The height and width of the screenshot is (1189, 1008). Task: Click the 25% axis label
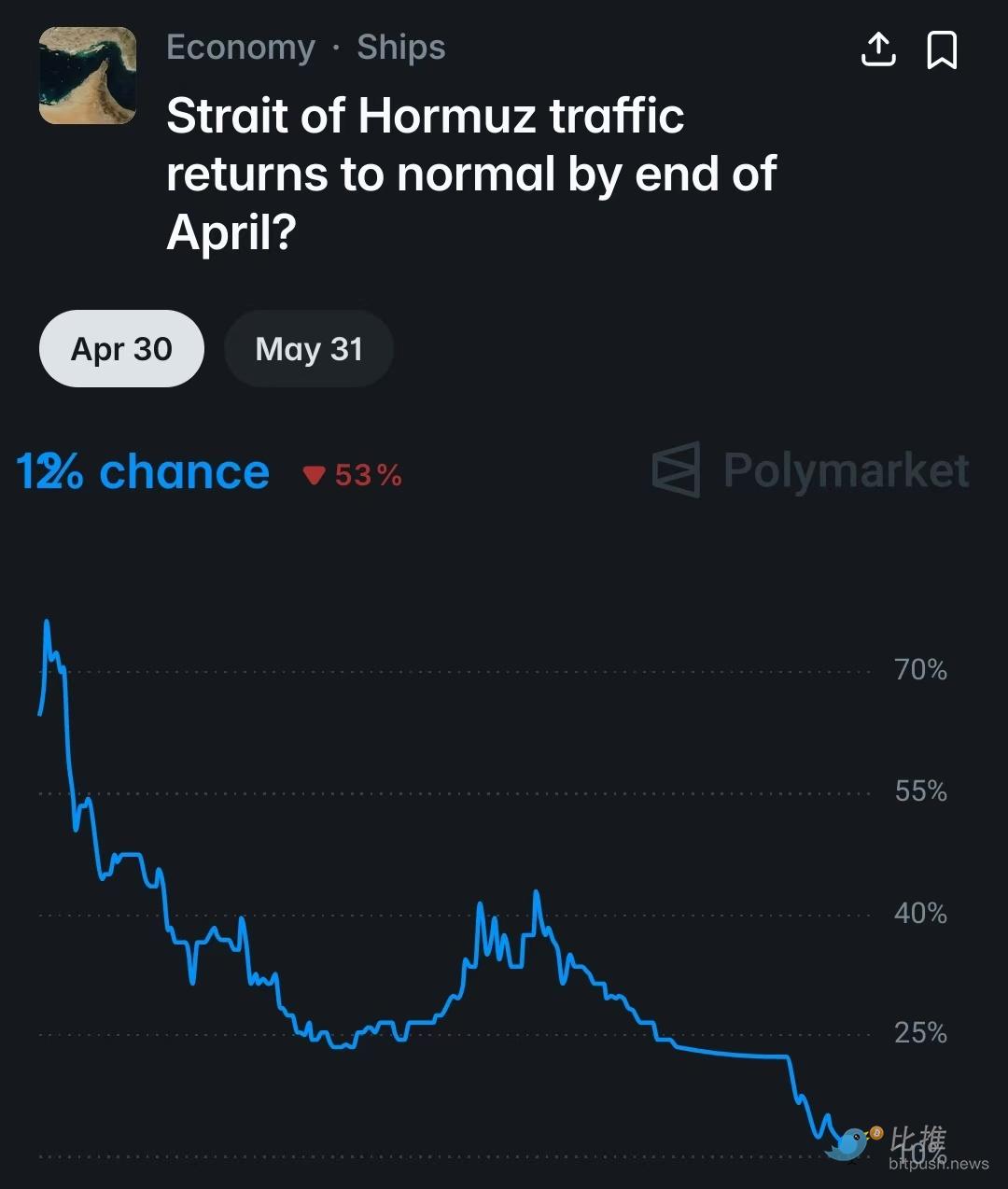[920, 1033]
